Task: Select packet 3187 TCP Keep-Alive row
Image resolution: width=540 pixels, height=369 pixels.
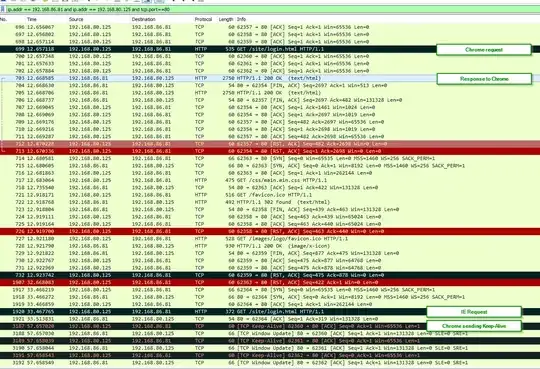Action: point(270,326)
